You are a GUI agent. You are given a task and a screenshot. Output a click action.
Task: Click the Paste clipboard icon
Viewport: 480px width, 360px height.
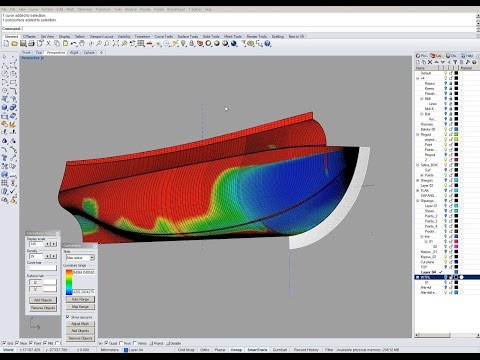65,43
